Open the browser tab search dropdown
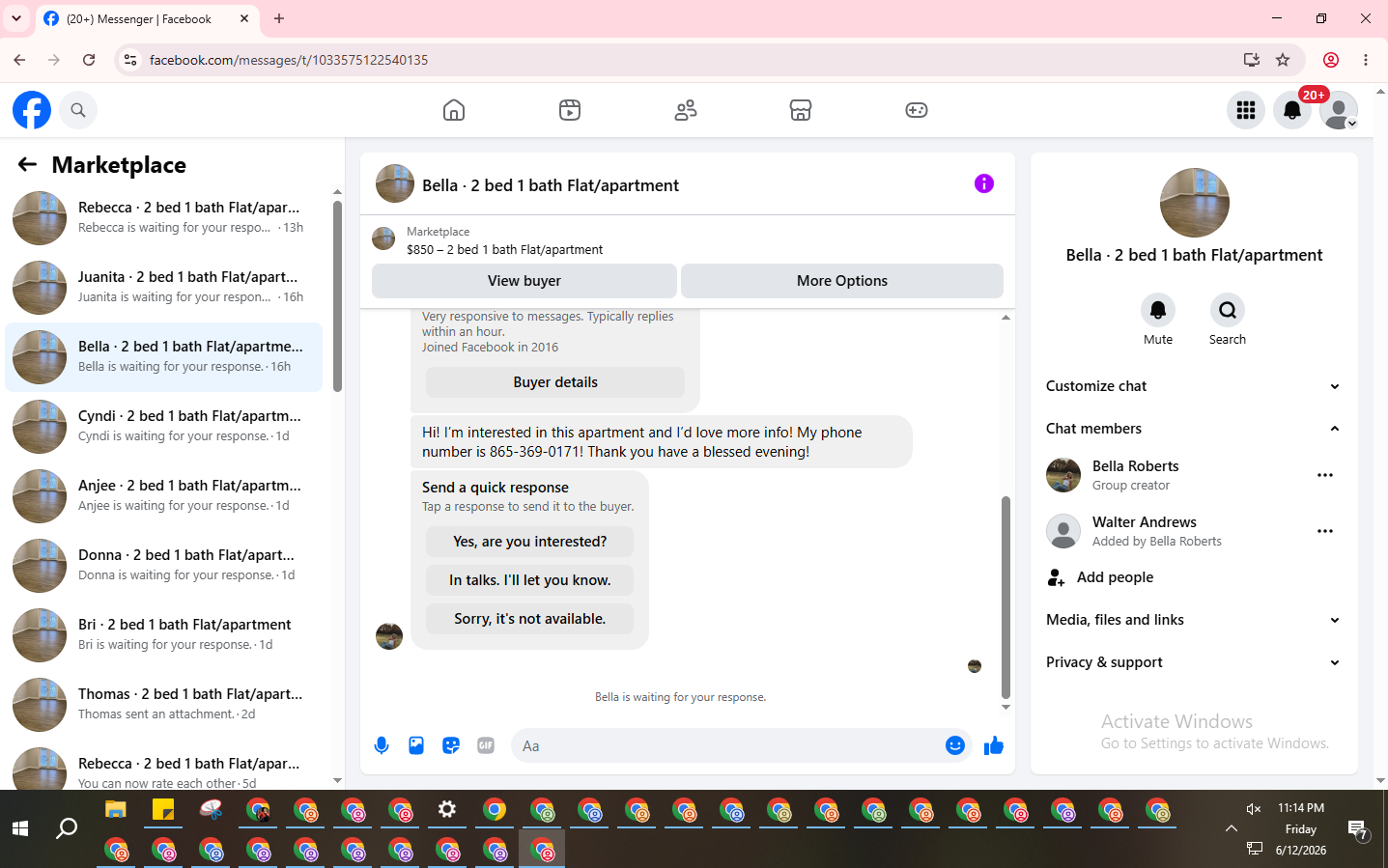The width and height of the screenshot is (1388, 868). point(16,18)
